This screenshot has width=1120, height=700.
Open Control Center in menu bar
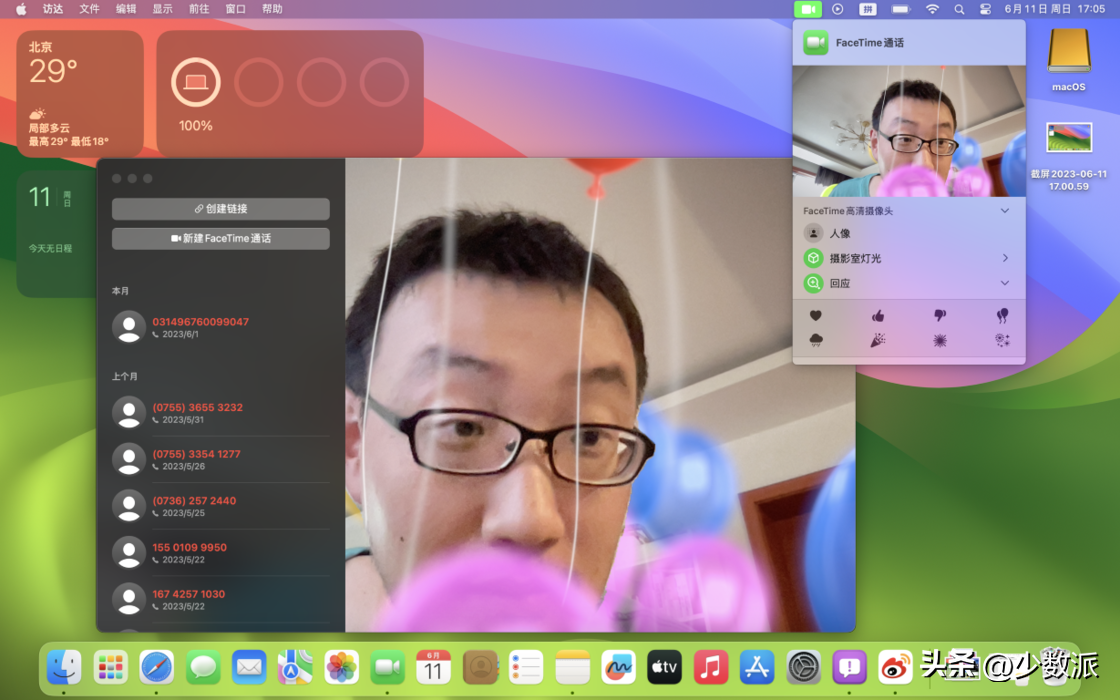point(985,9)
